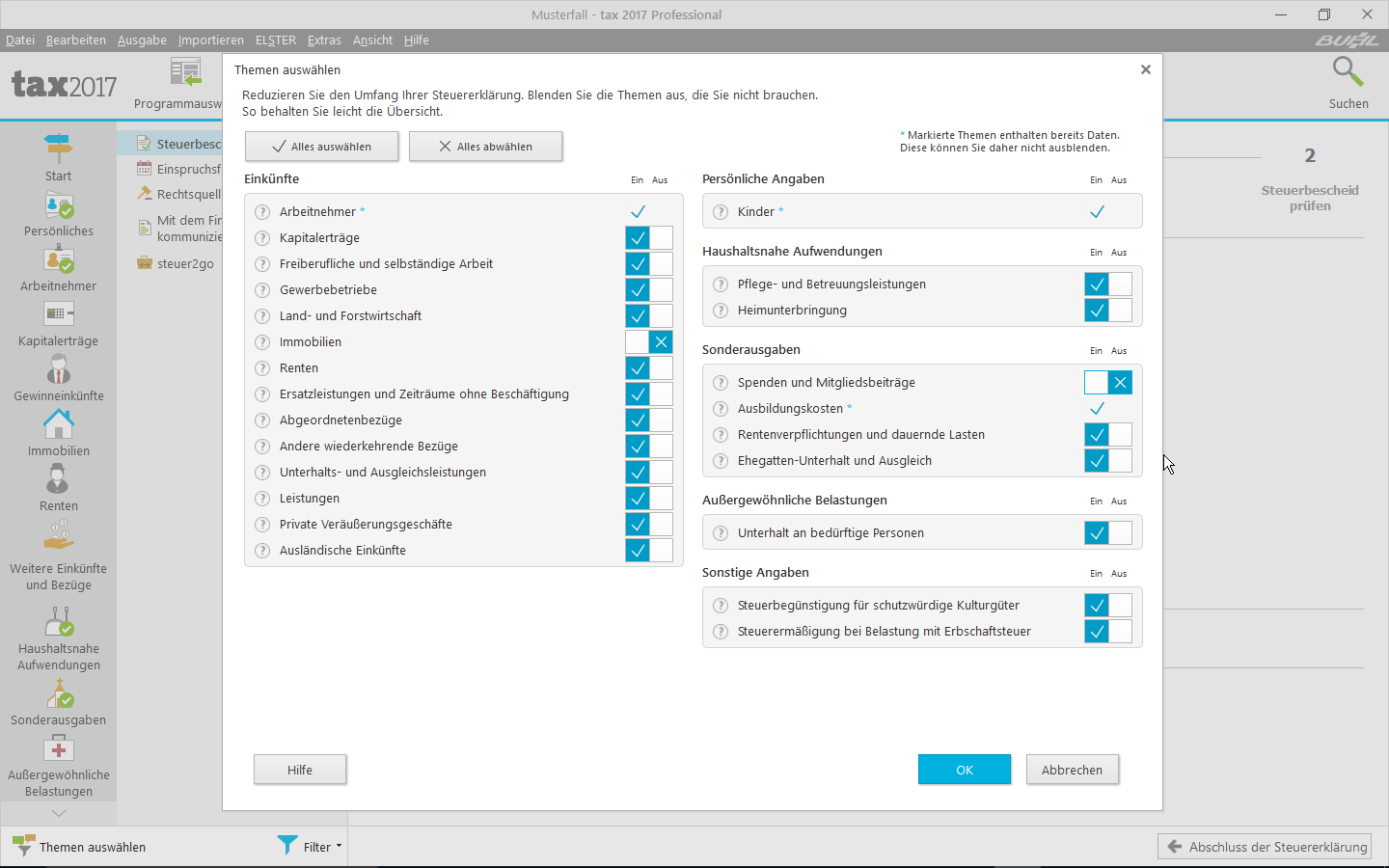Toggle the Immobilien topic switch

tap(648, 342)
